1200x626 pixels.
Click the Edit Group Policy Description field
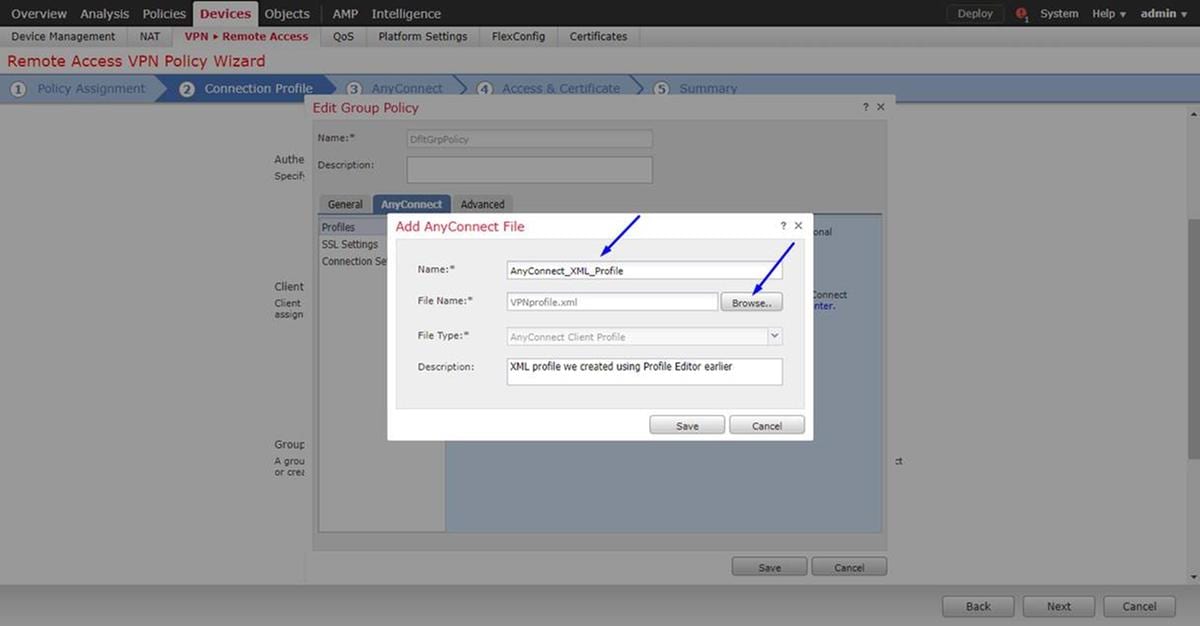coord(530,169)
